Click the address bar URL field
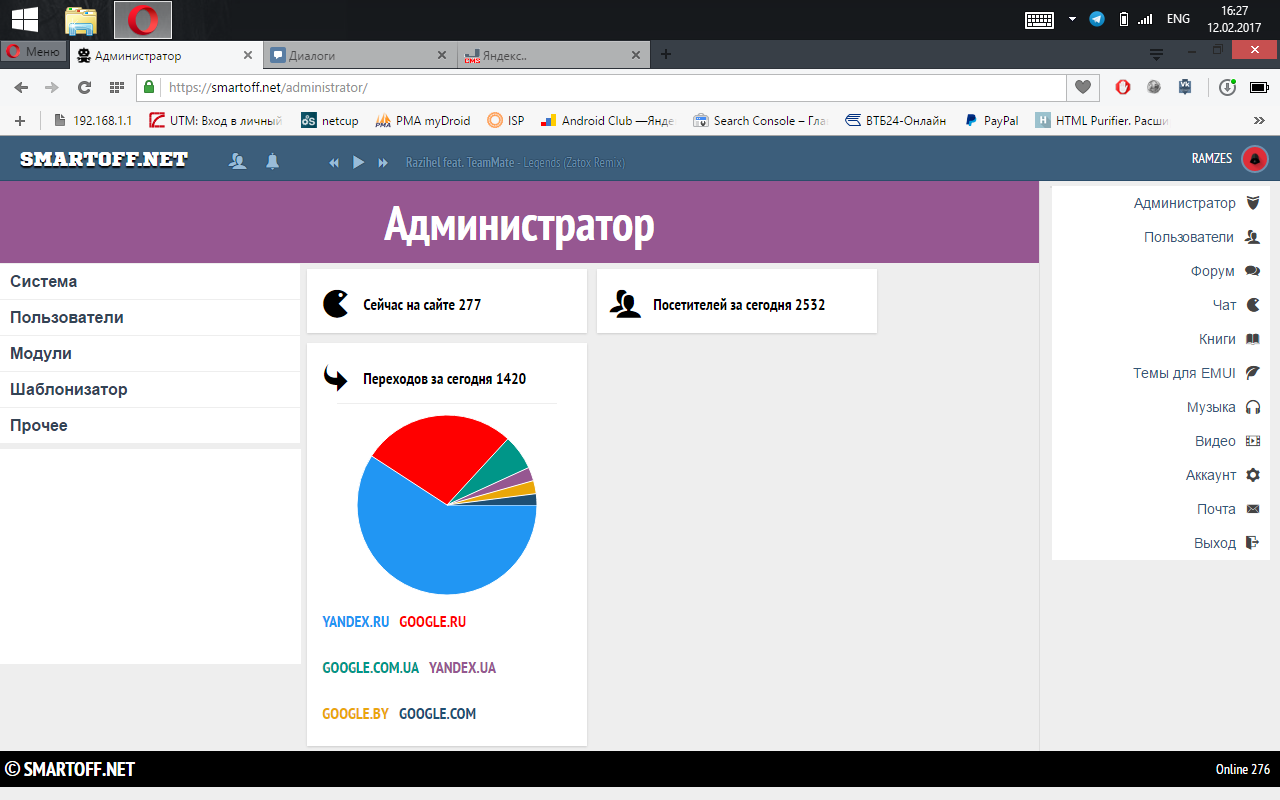 pyautogui.click(x=600, y=87)
